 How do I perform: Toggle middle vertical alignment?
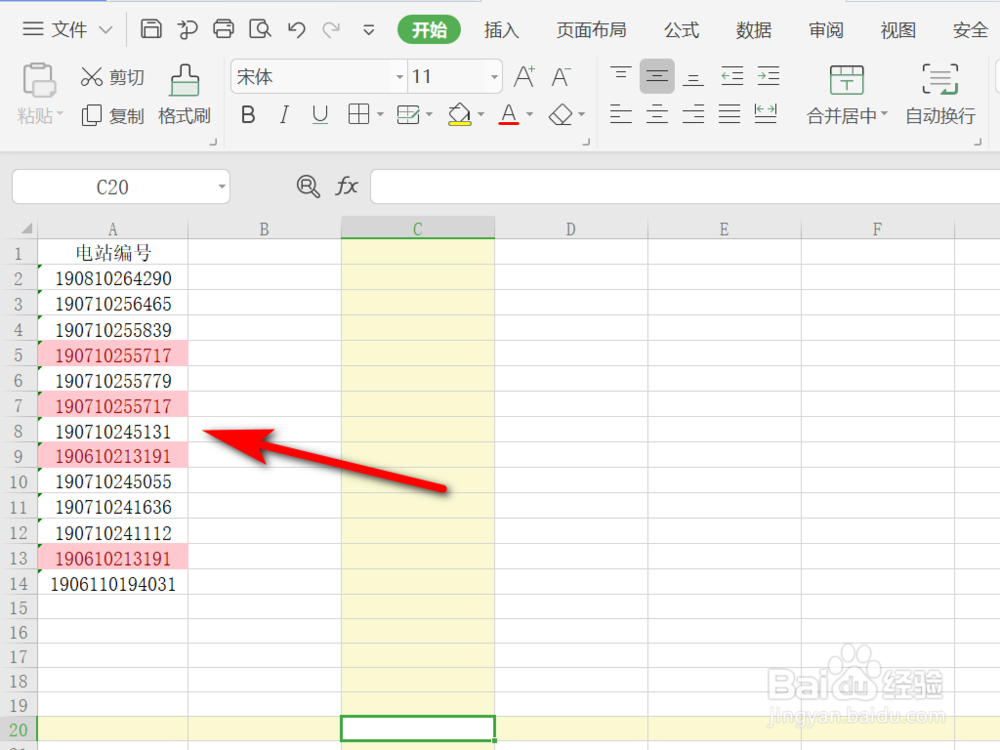(657, 76)
